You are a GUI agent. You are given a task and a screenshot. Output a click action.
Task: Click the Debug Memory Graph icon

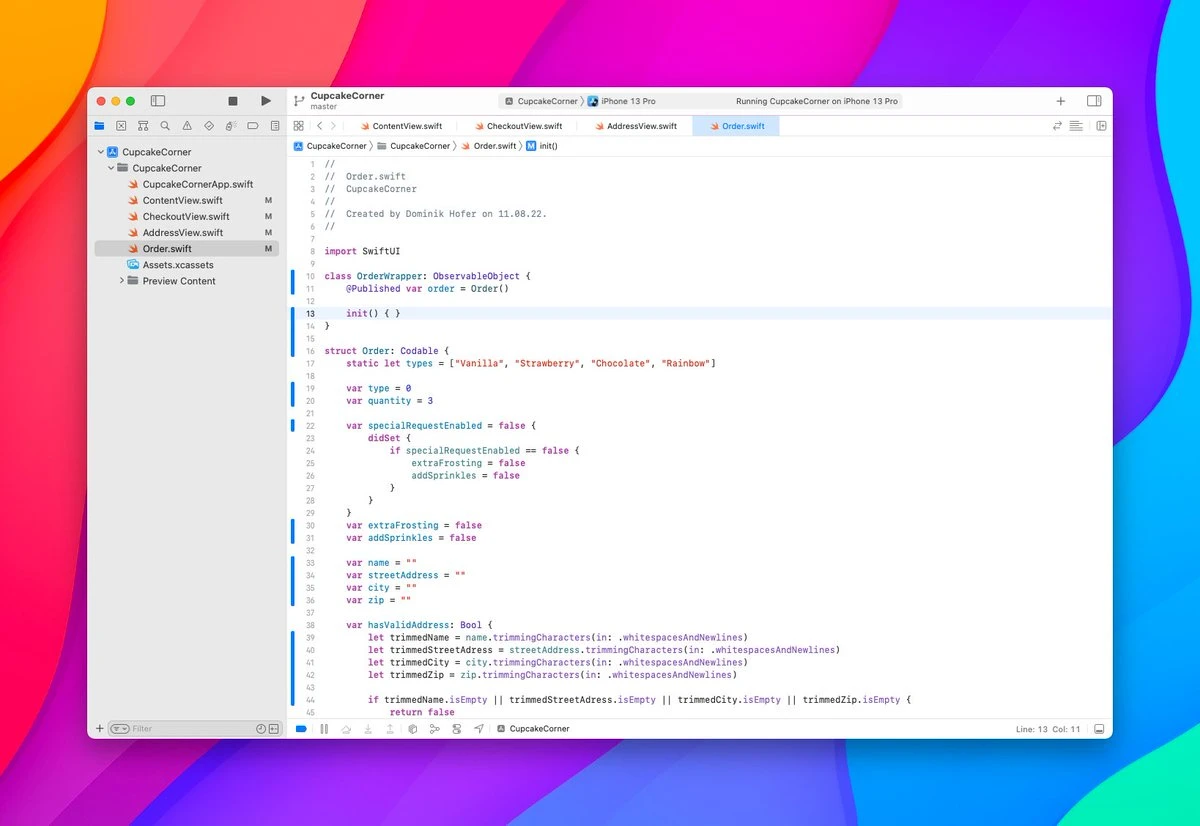click(434, 729)
